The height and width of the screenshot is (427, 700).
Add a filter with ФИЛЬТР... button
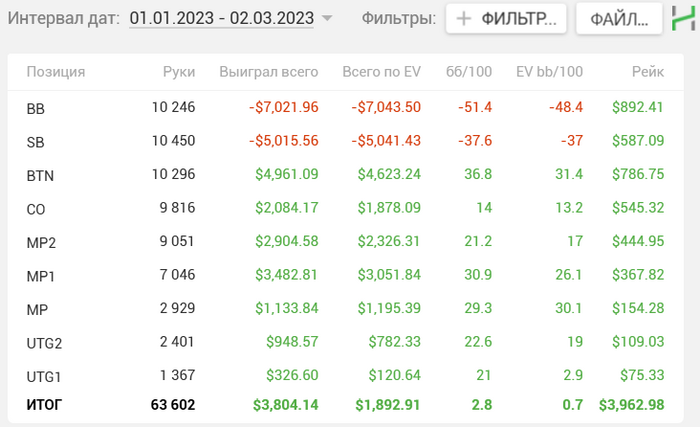pyautogui.click(x=506, y=18)
